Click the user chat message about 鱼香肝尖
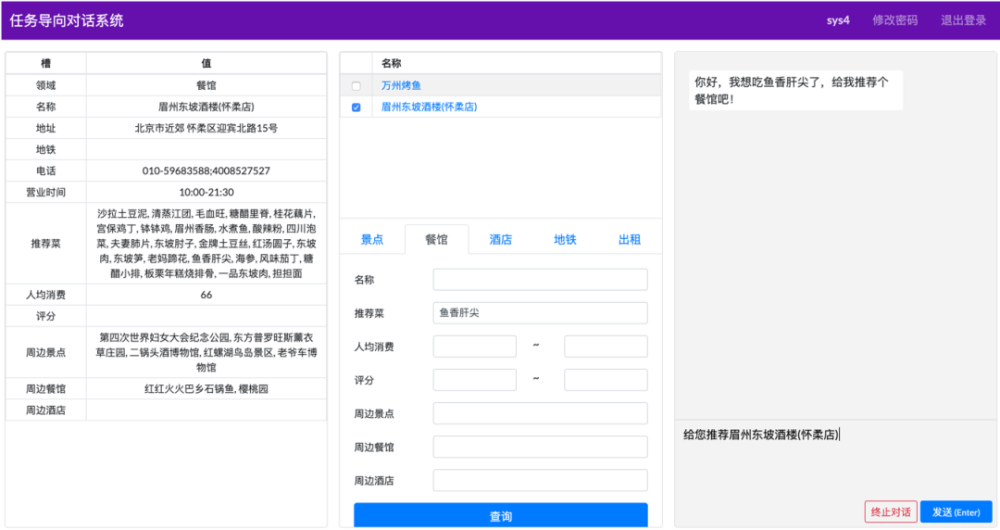The image size is (1000, 530). tap(795, 90)
